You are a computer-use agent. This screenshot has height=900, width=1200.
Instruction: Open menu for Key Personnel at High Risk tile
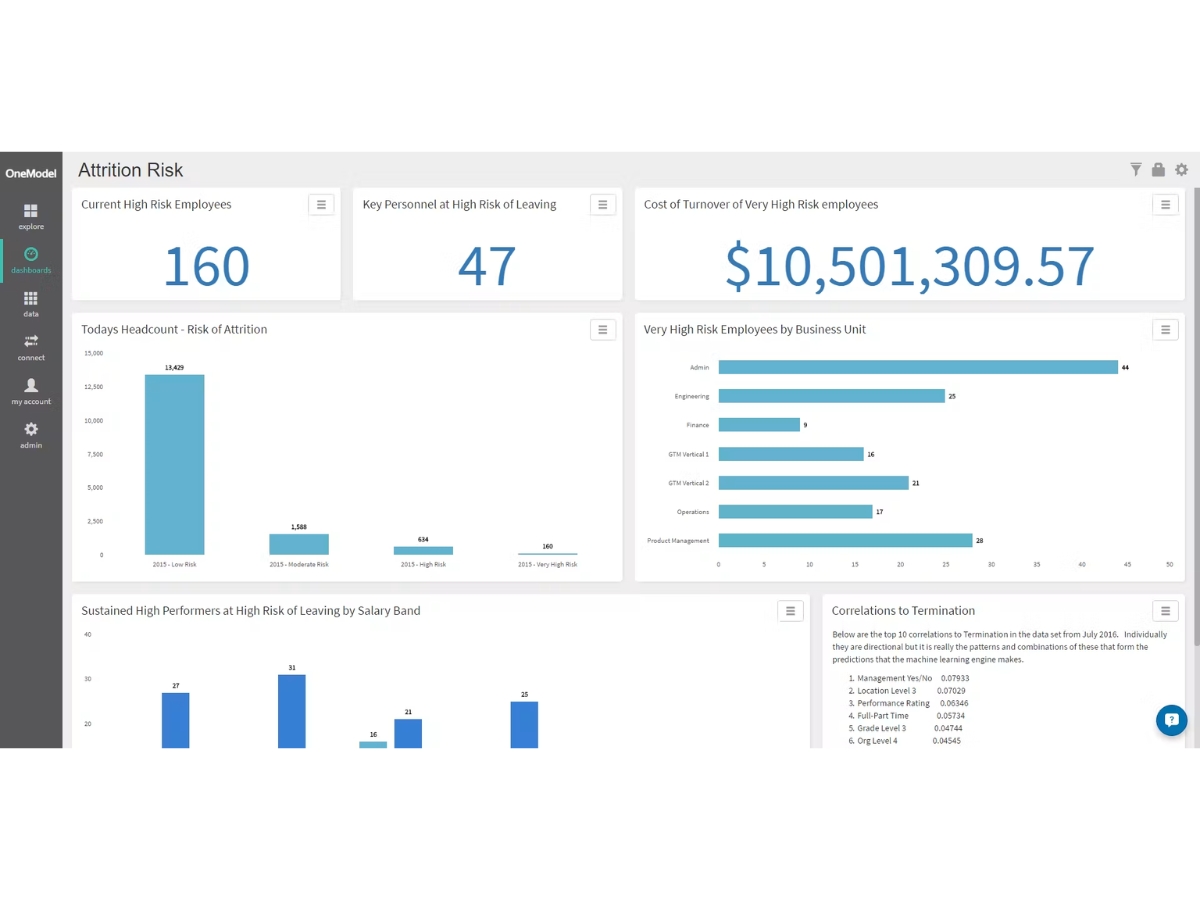[603, 205]
